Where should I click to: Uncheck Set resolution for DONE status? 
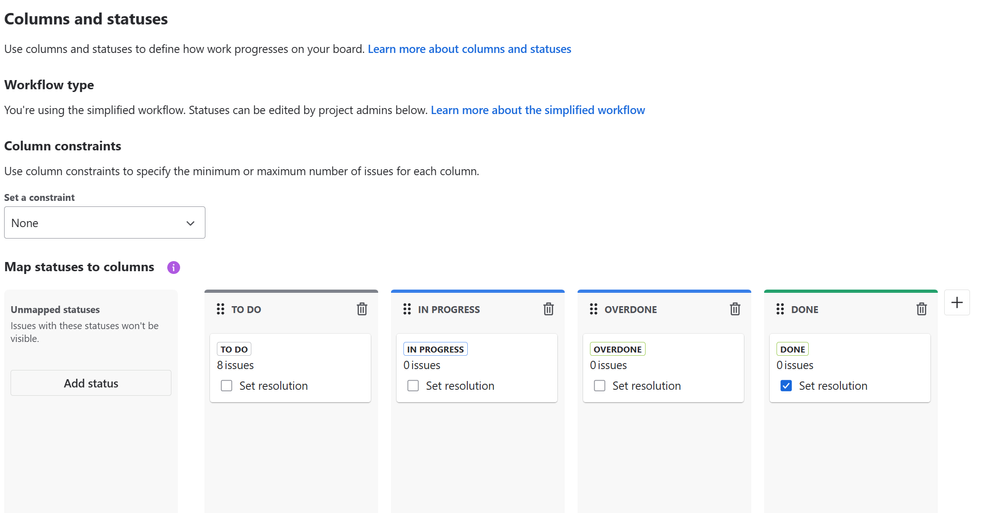click(786, 386)
